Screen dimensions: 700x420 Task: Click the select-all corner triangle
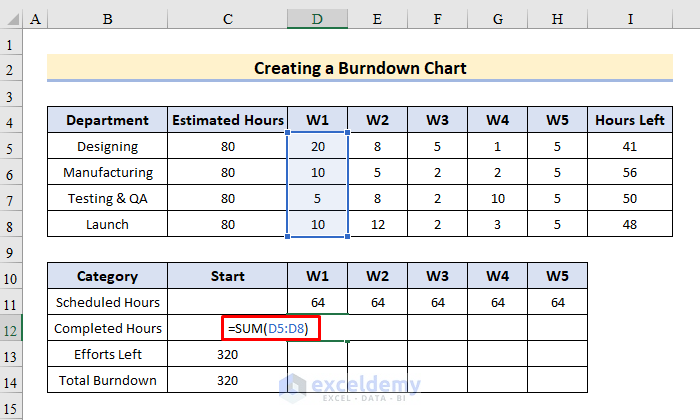[x=11, y=20]
